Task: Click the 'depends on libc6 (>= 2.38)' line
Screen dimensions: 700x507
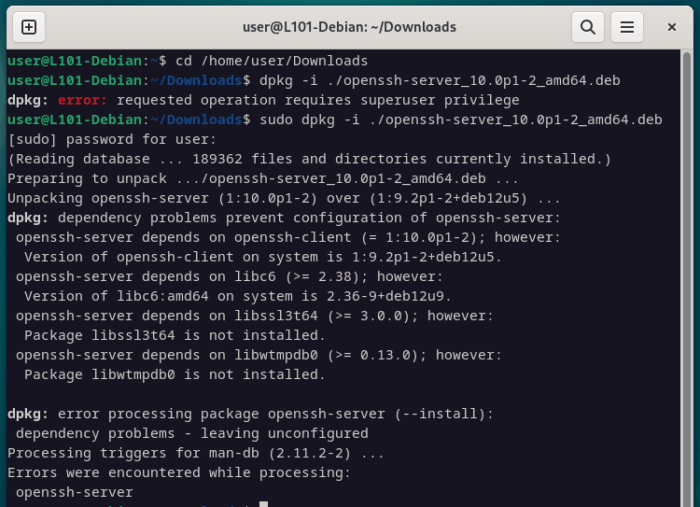Action: [x=229, y=277]
